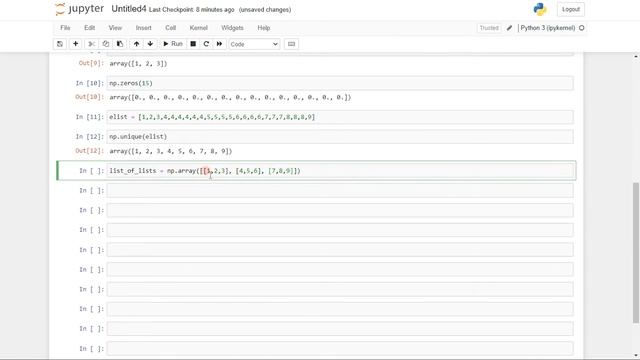
Task: Click the array([1, 2, 3]) output
Action: (138, 64)
